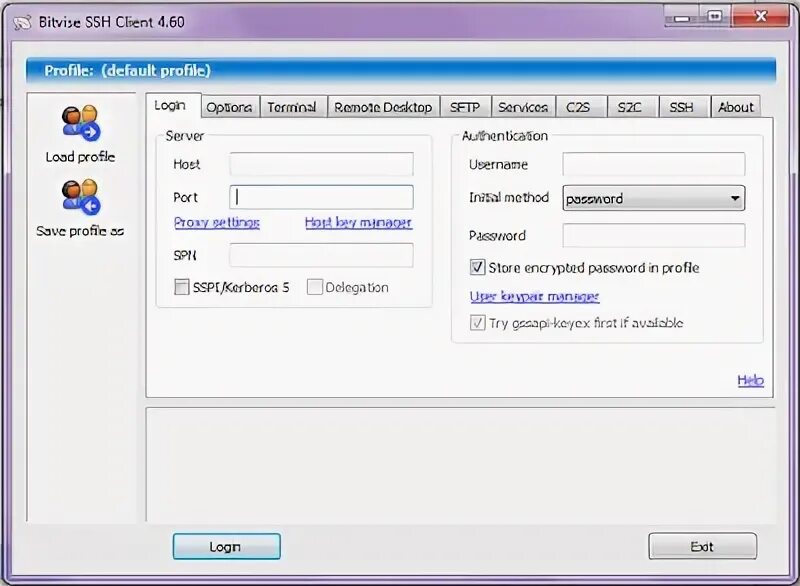Click the Load profile icon
This screenshot has width=800, height=586.
coord(81,123)
